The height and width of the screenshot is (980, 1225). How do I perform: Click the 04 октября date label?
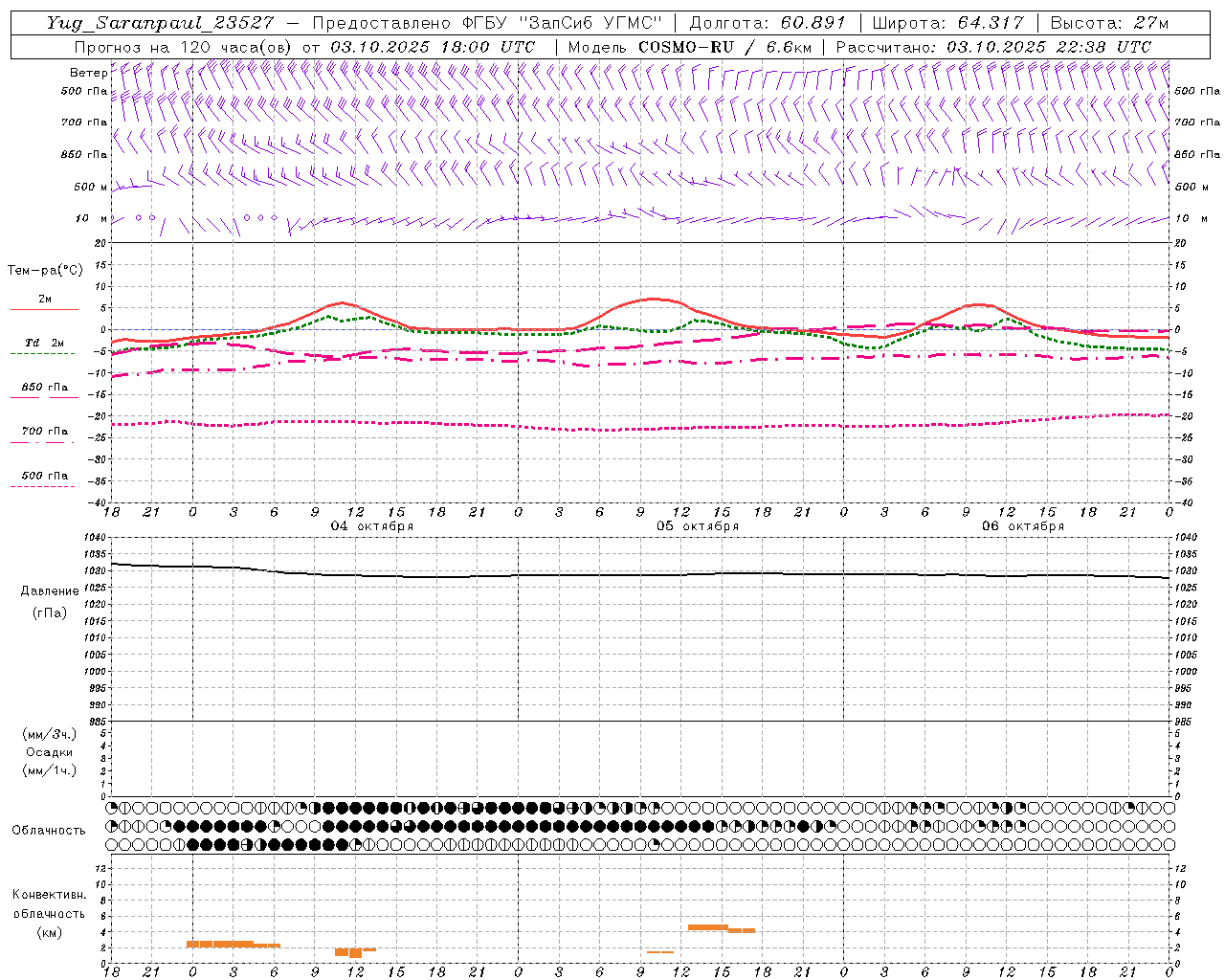(x=372, y=526)
